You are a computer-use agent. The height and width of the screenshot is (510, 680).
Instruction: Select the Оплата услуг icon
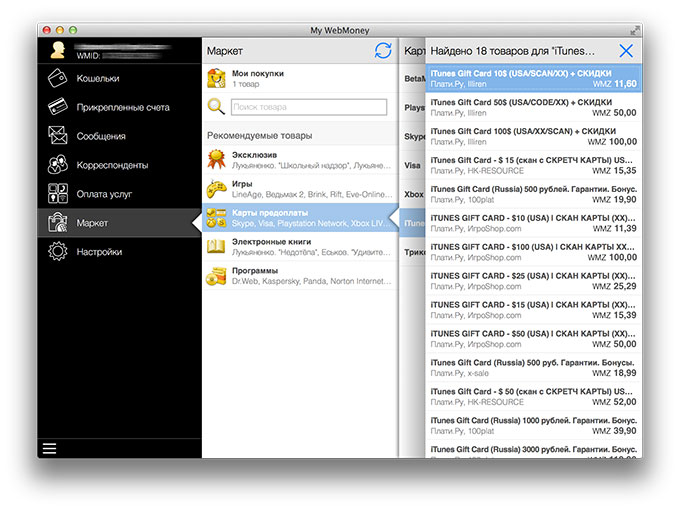(x=57, y=194)
